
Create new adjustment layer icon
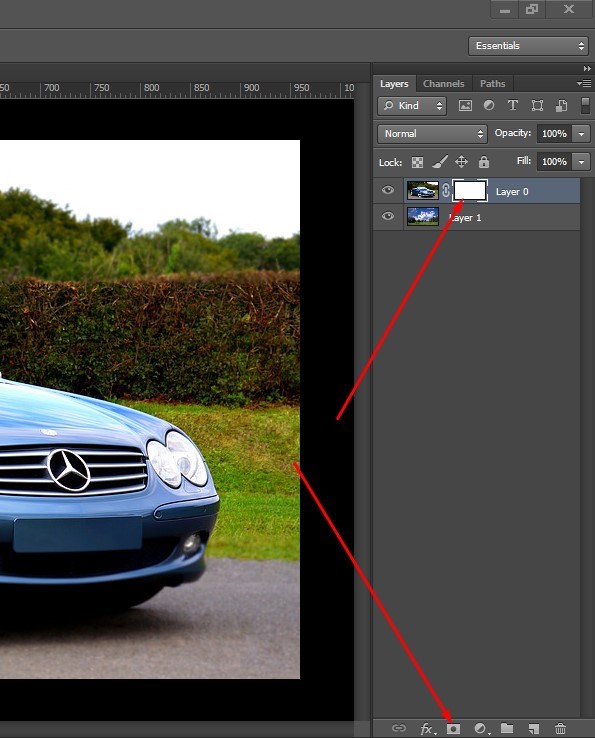(x=481, y=729)
